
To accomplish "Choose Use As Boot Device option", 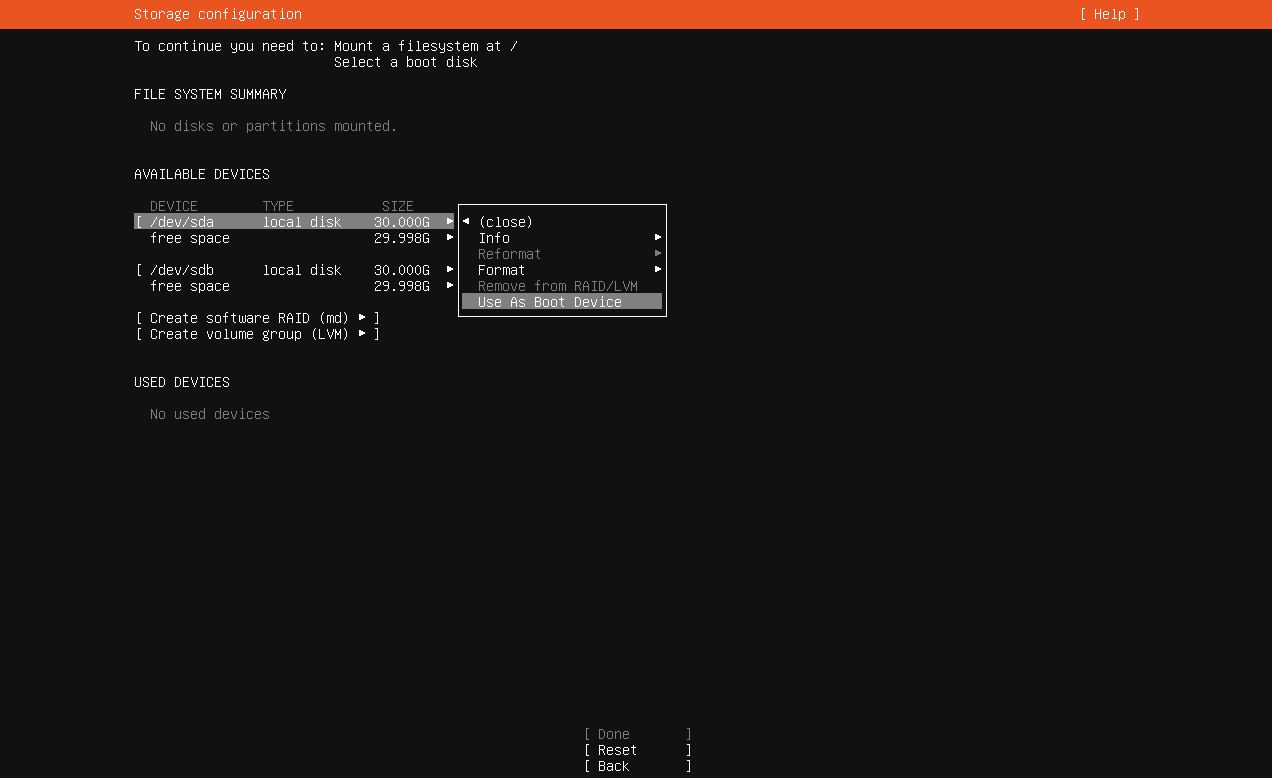I will (550, 302).
